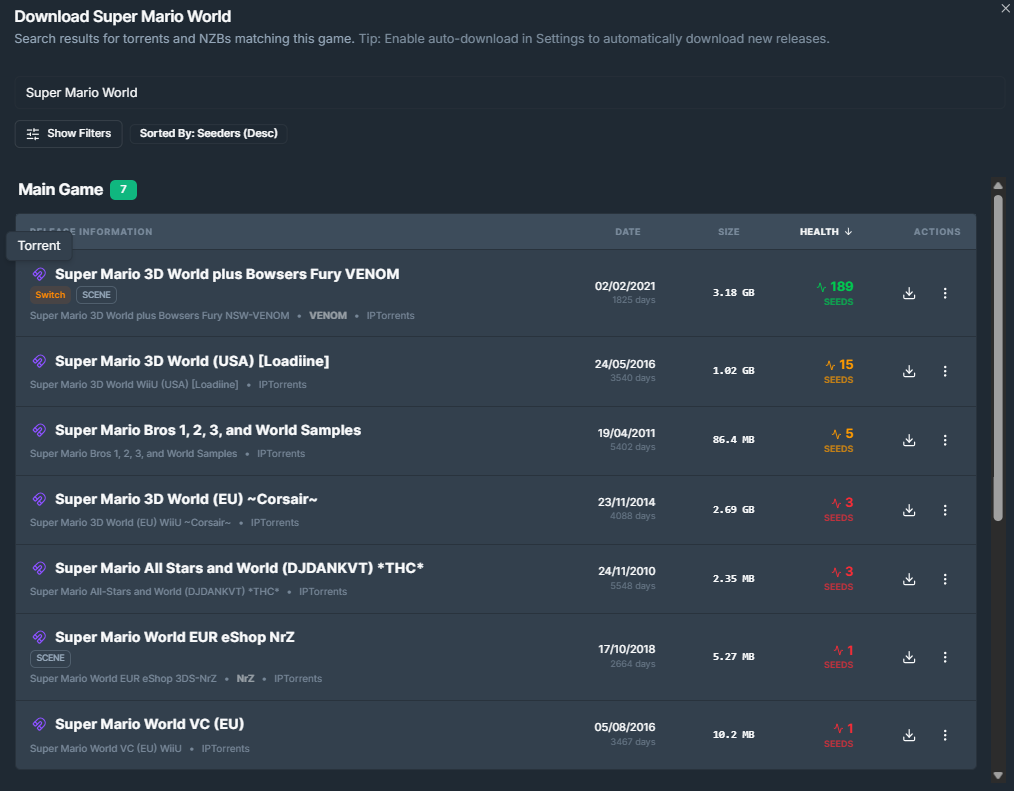Click the Switch platform tag
1014x791 pixels.
[x=50, y=295]
